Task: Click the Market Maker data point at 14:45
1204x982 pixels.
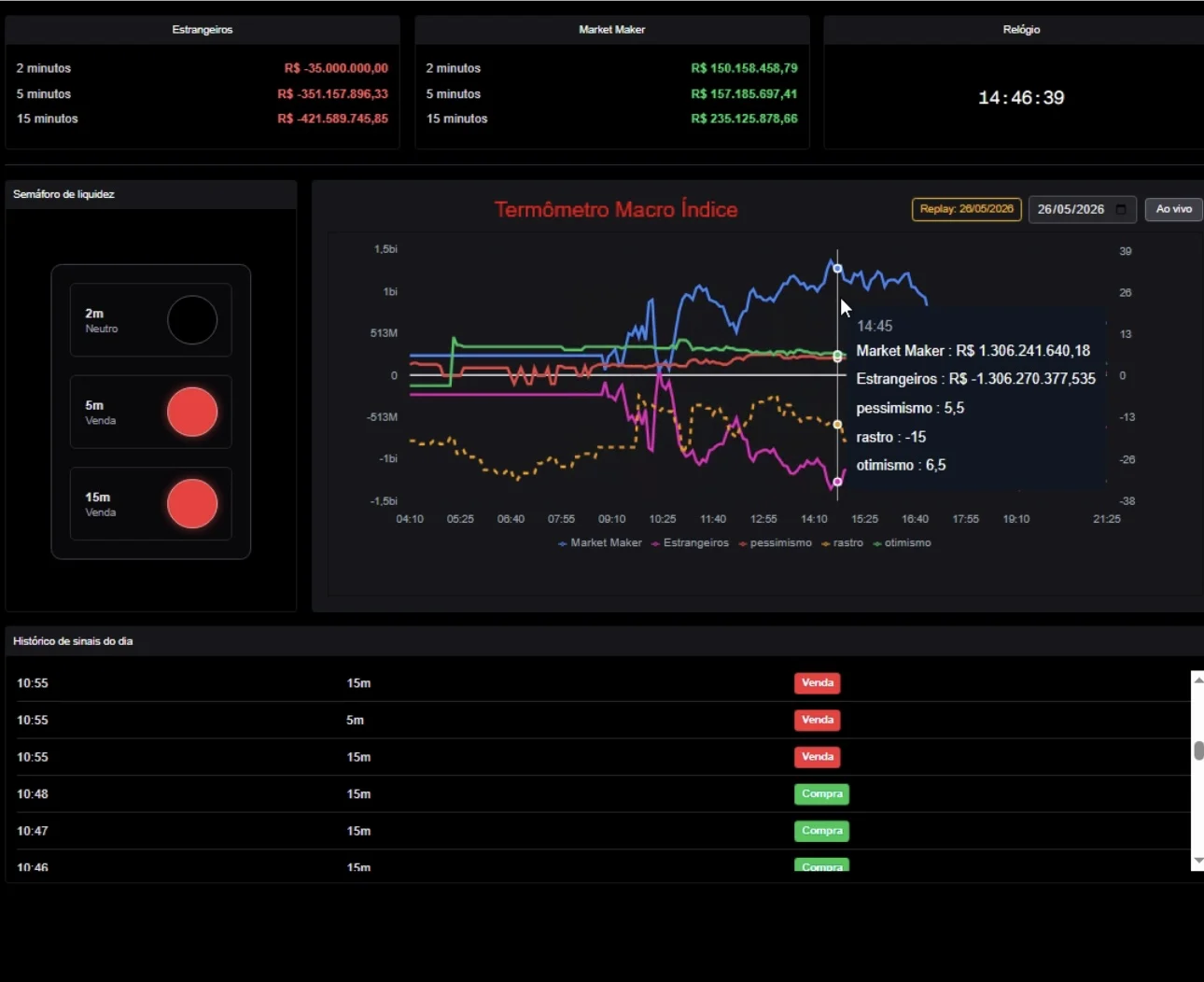Action: point(837,269)
